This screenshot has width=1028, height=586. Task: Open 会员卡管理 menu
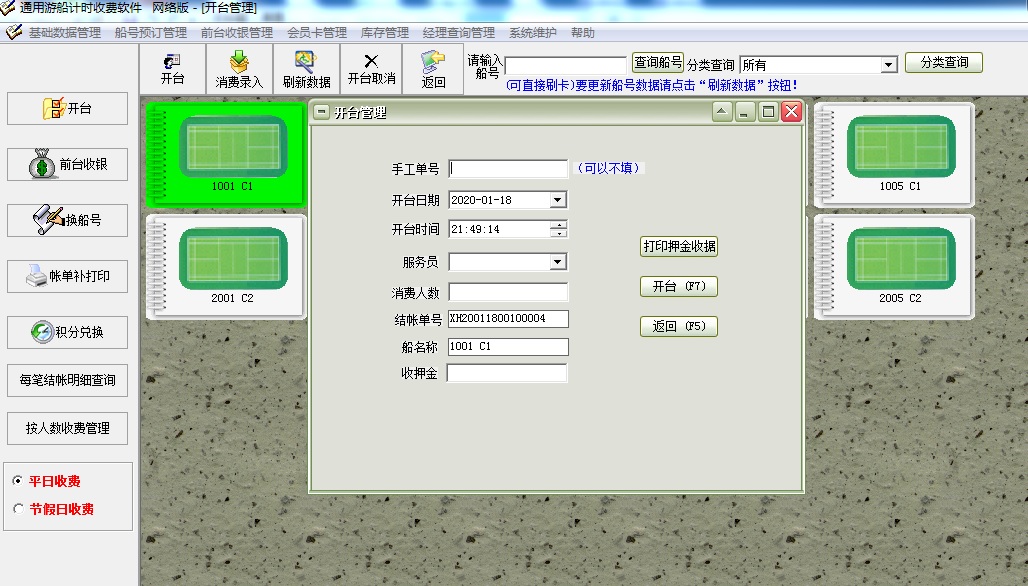click(x=317, y=33)
